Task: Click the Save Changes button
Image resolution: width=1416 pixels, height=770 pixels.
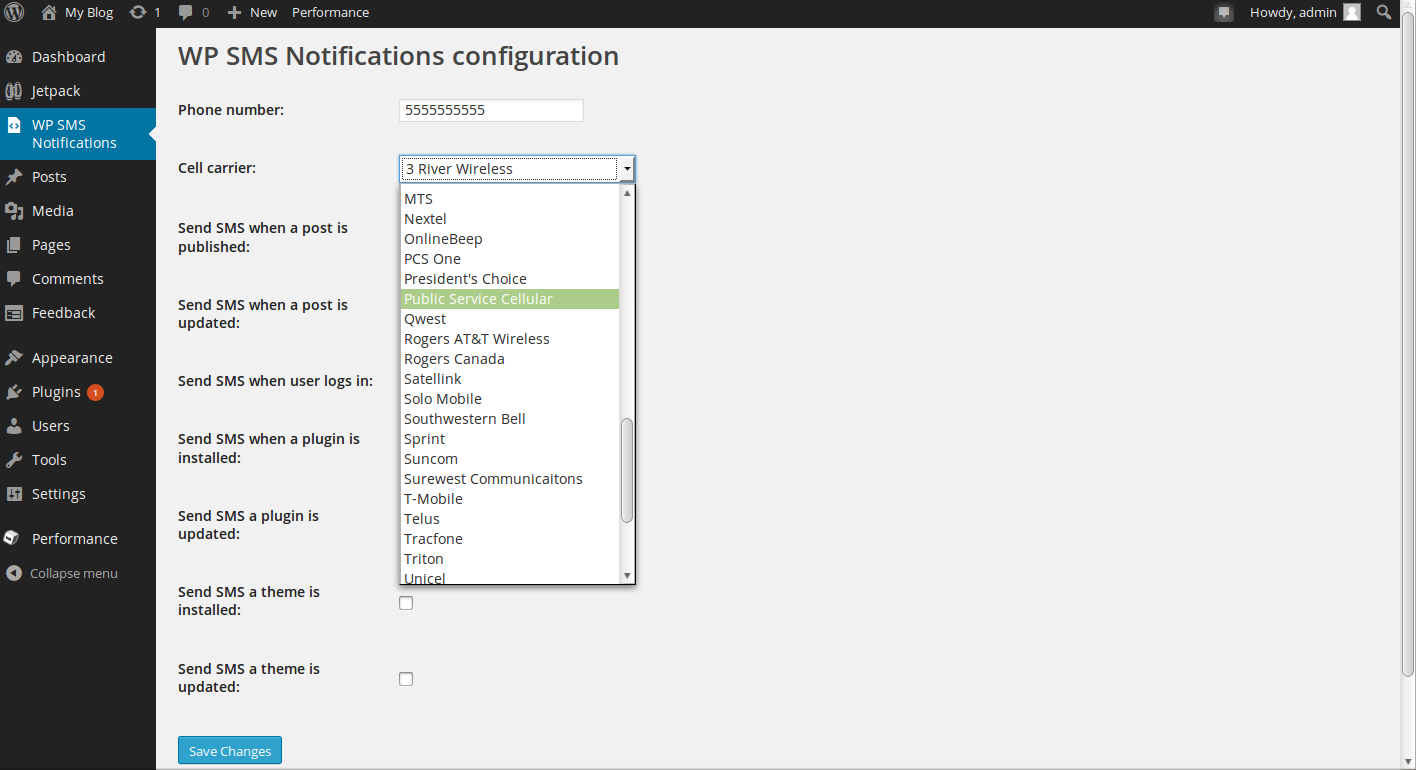Action: click(230, 751)
